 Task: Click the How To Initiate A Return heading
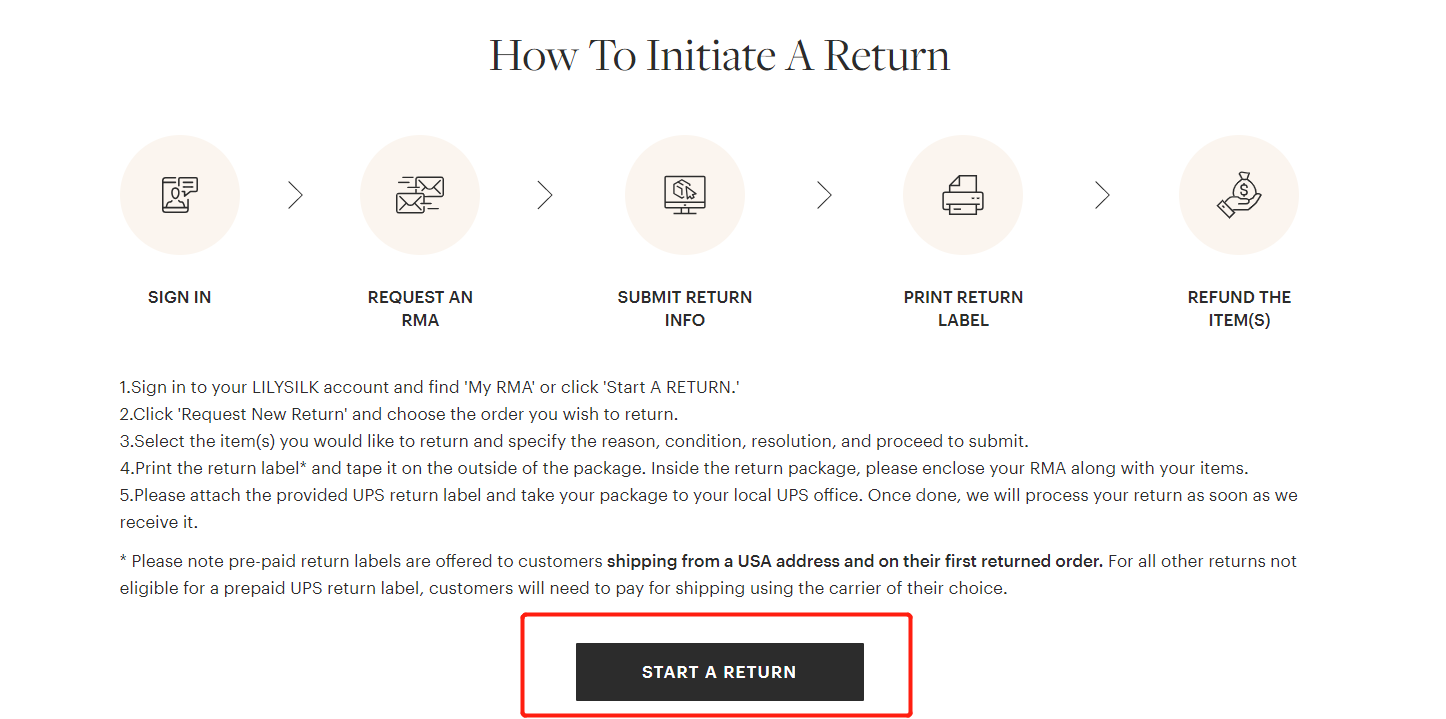point(720,55)
